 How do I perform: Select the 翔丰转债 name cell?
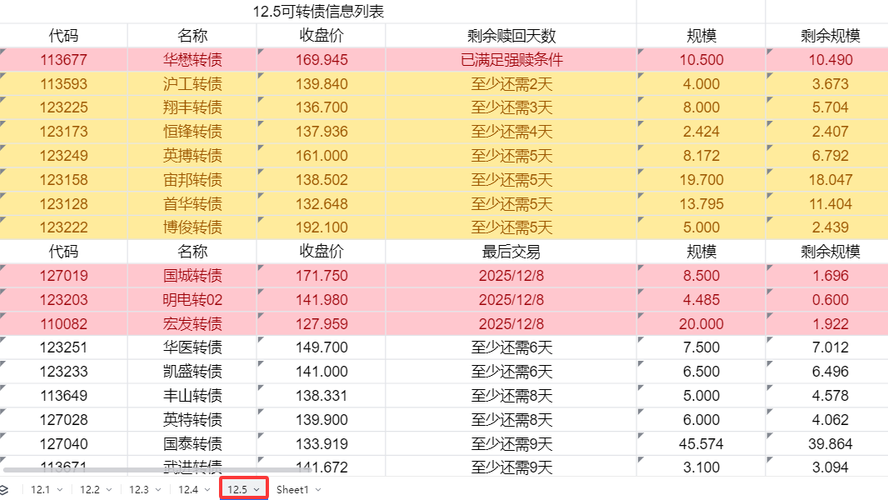coord(193,108)
